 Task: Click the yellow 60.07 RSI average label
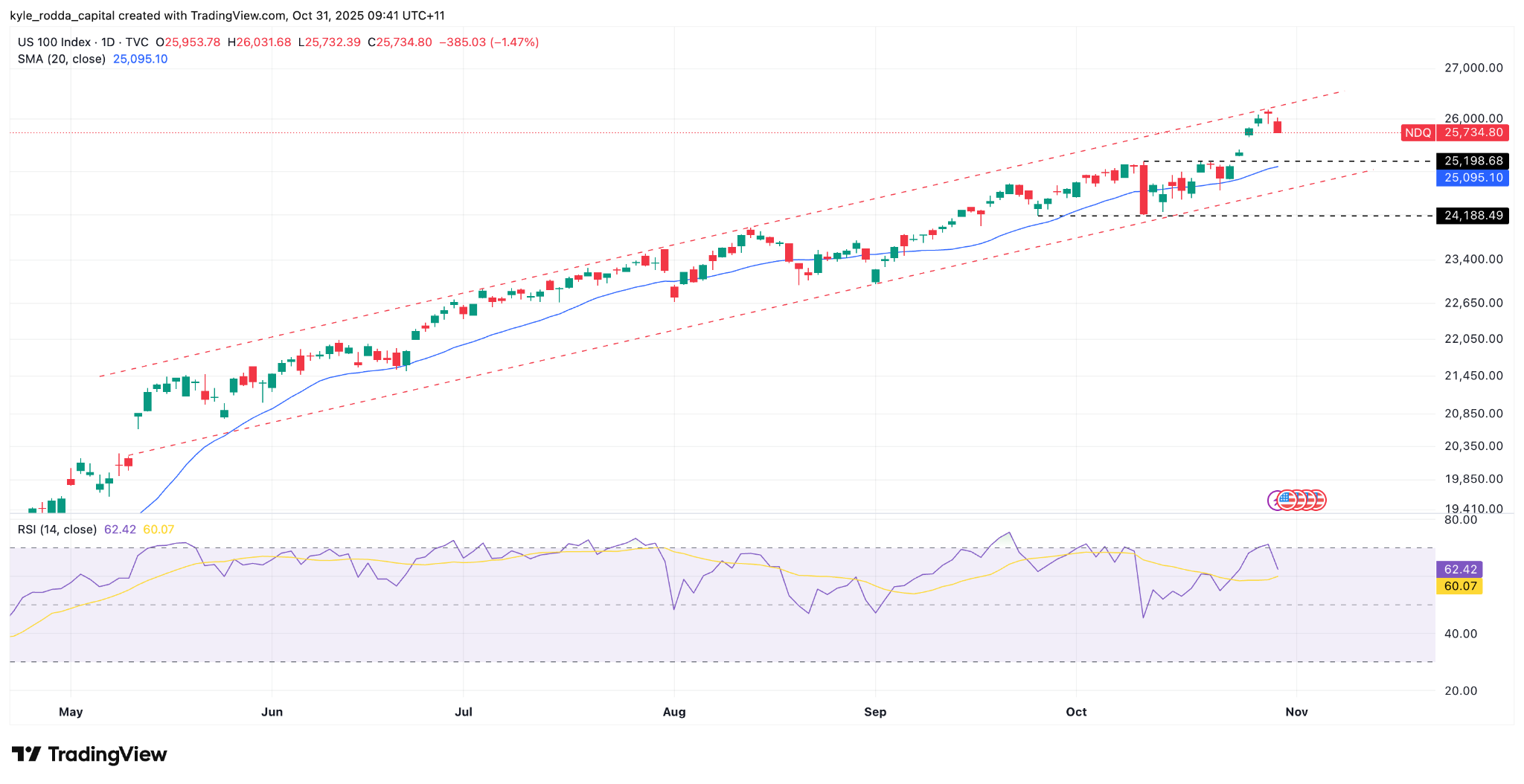pos(1460,586)
